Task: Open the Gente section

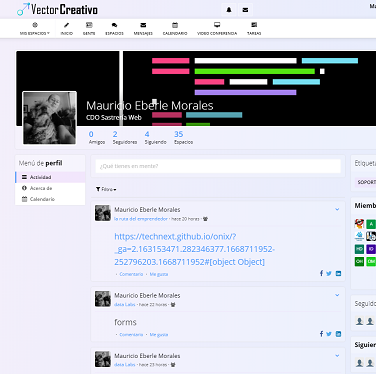Action: click(x=89, y=29)
